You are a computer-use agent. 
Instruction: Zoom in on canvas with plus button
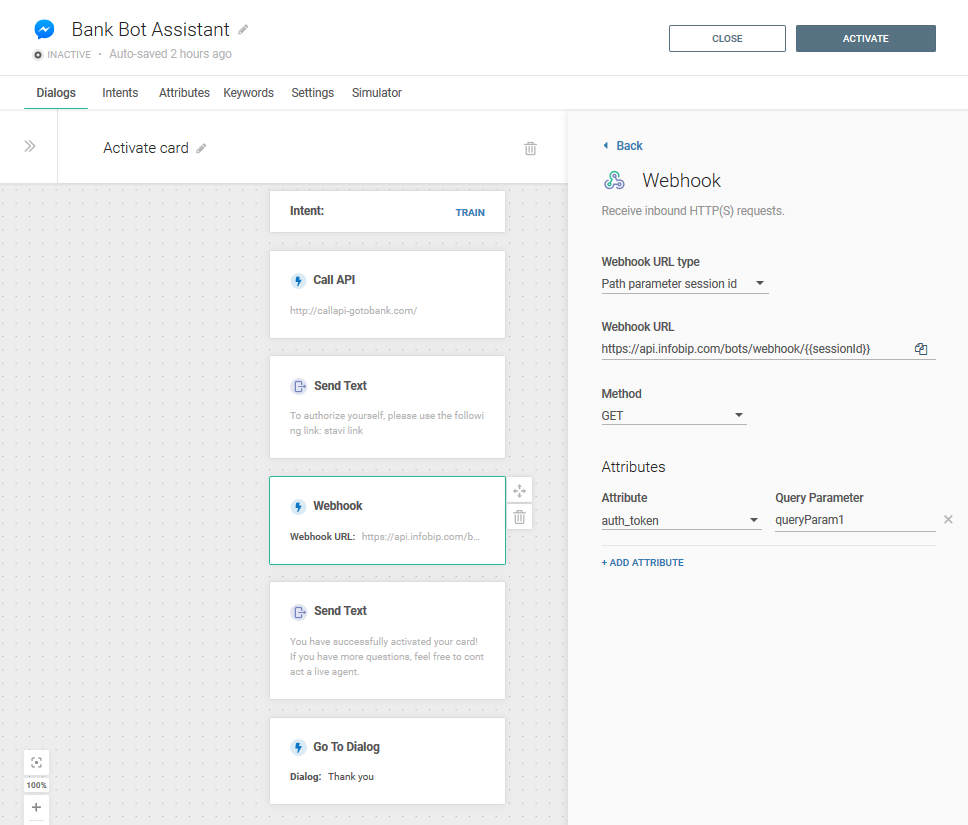pyautogui.click(x=36, y=807)
